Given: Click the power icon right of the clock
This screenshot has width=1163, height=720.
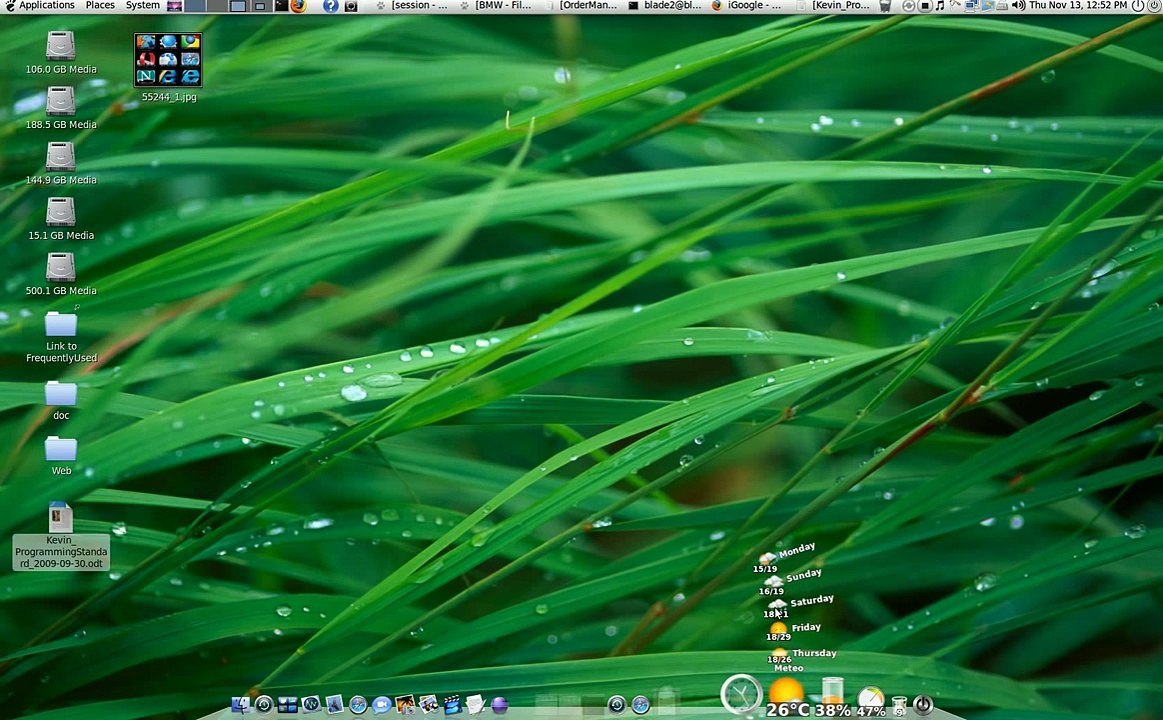Looking at the screenshot, I should (1138, 6).
